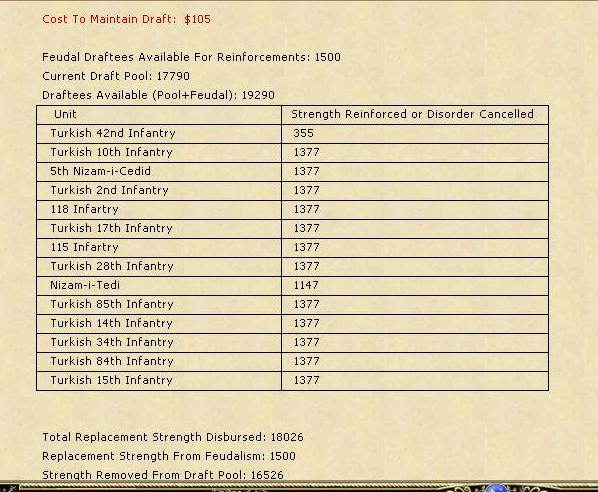Click "Strength Removed From Draft Pool: 16526" line

point(163,475)
